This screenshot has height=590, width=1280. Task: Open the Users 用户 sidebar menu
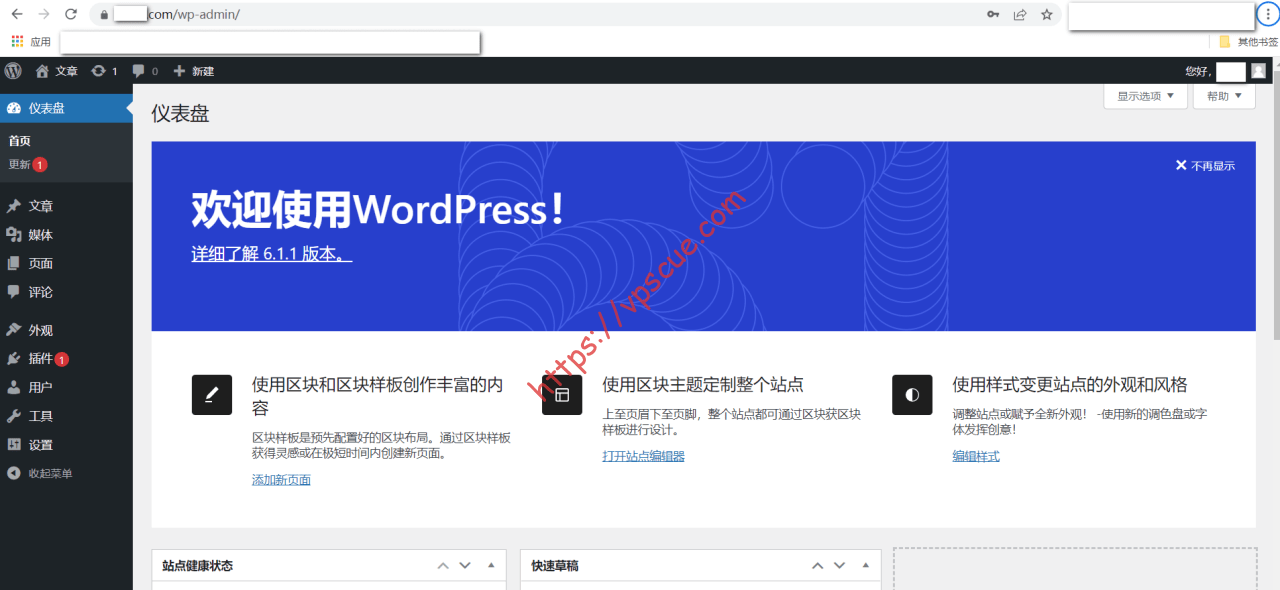[66, 387]
